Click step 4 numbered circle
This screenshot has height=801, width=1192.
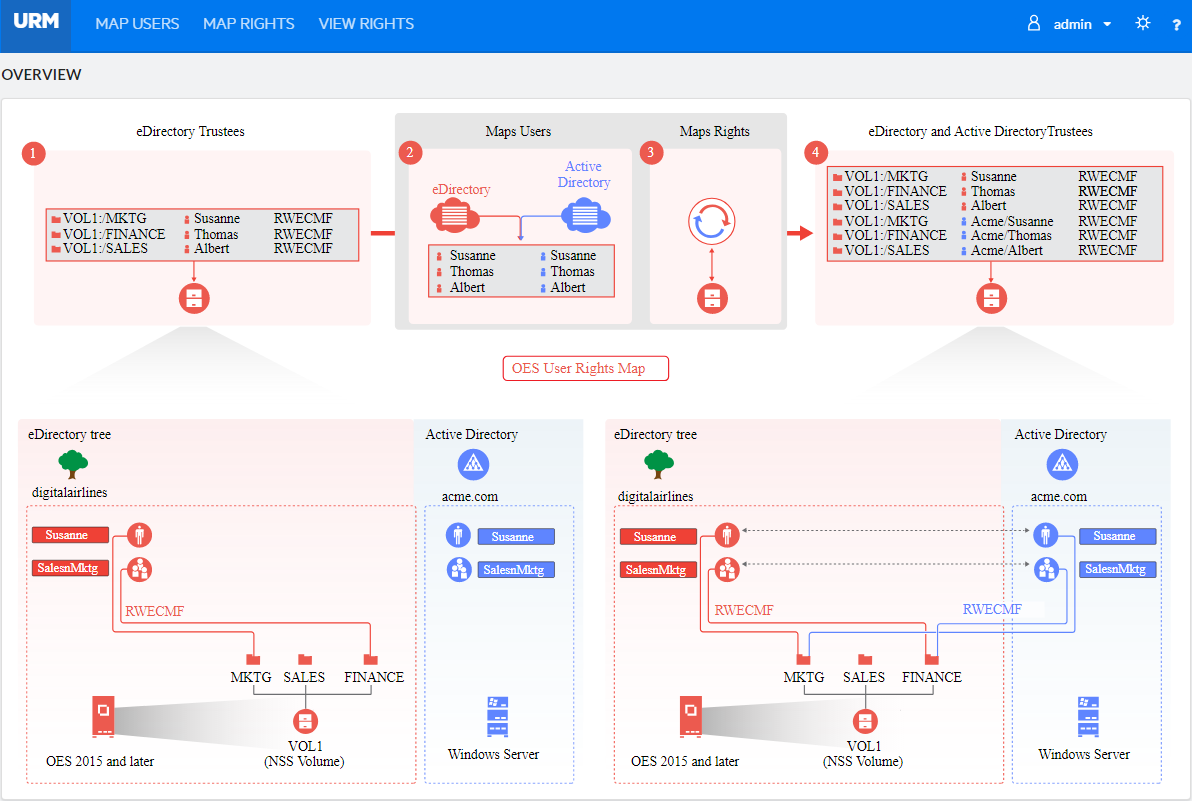point(816,153)
